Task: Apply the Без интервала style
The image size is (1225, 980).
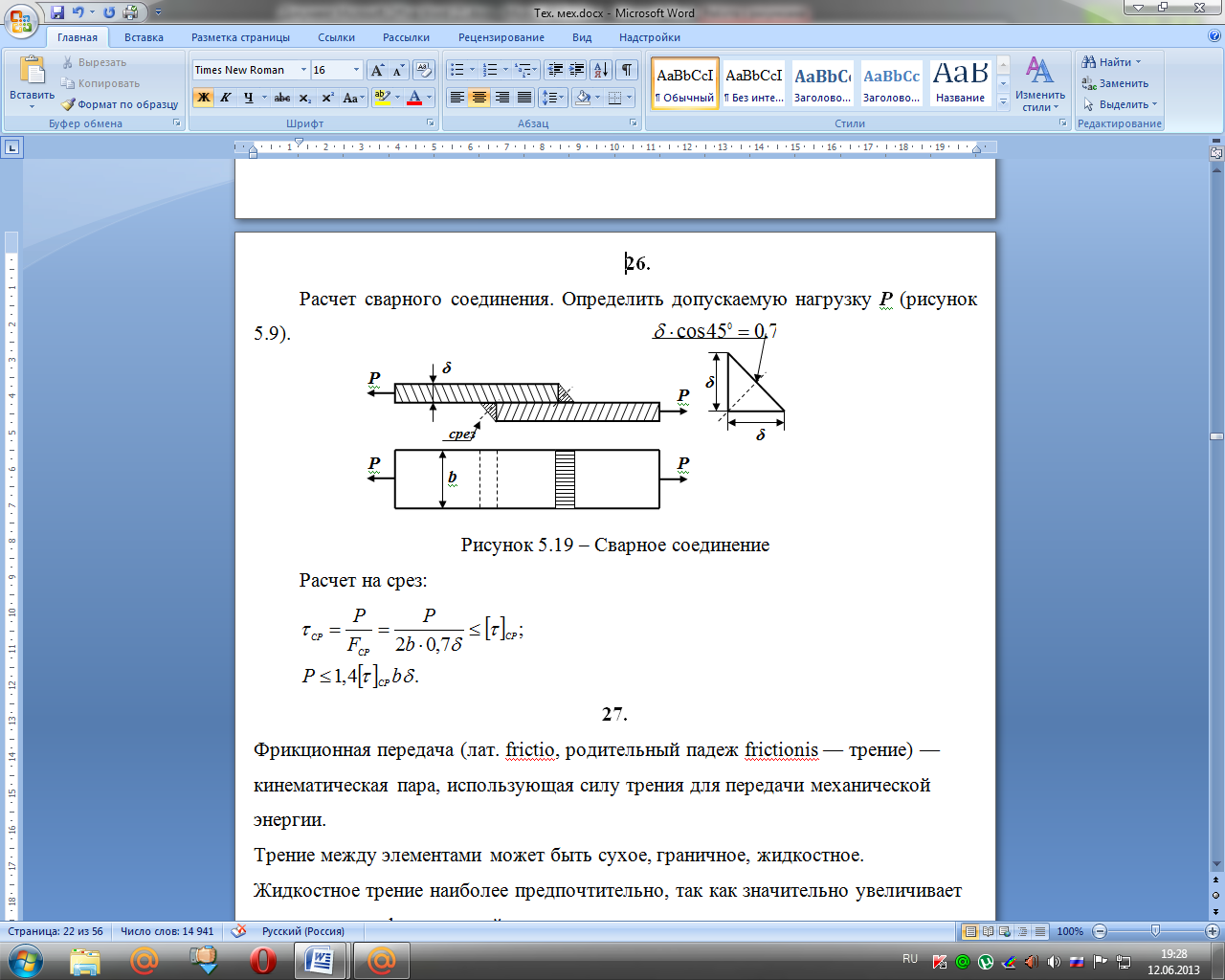Action: (x=753, y=84)
